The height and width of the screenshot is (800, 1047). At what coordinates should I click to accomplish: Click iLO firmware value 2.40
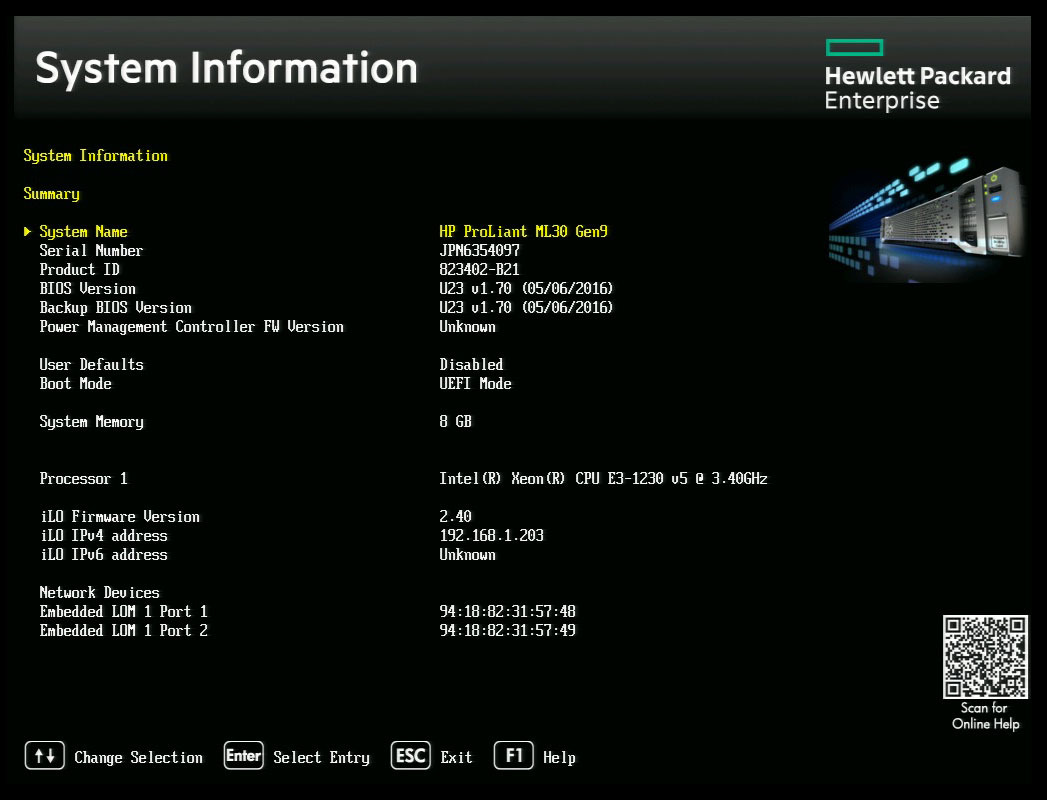455,517
